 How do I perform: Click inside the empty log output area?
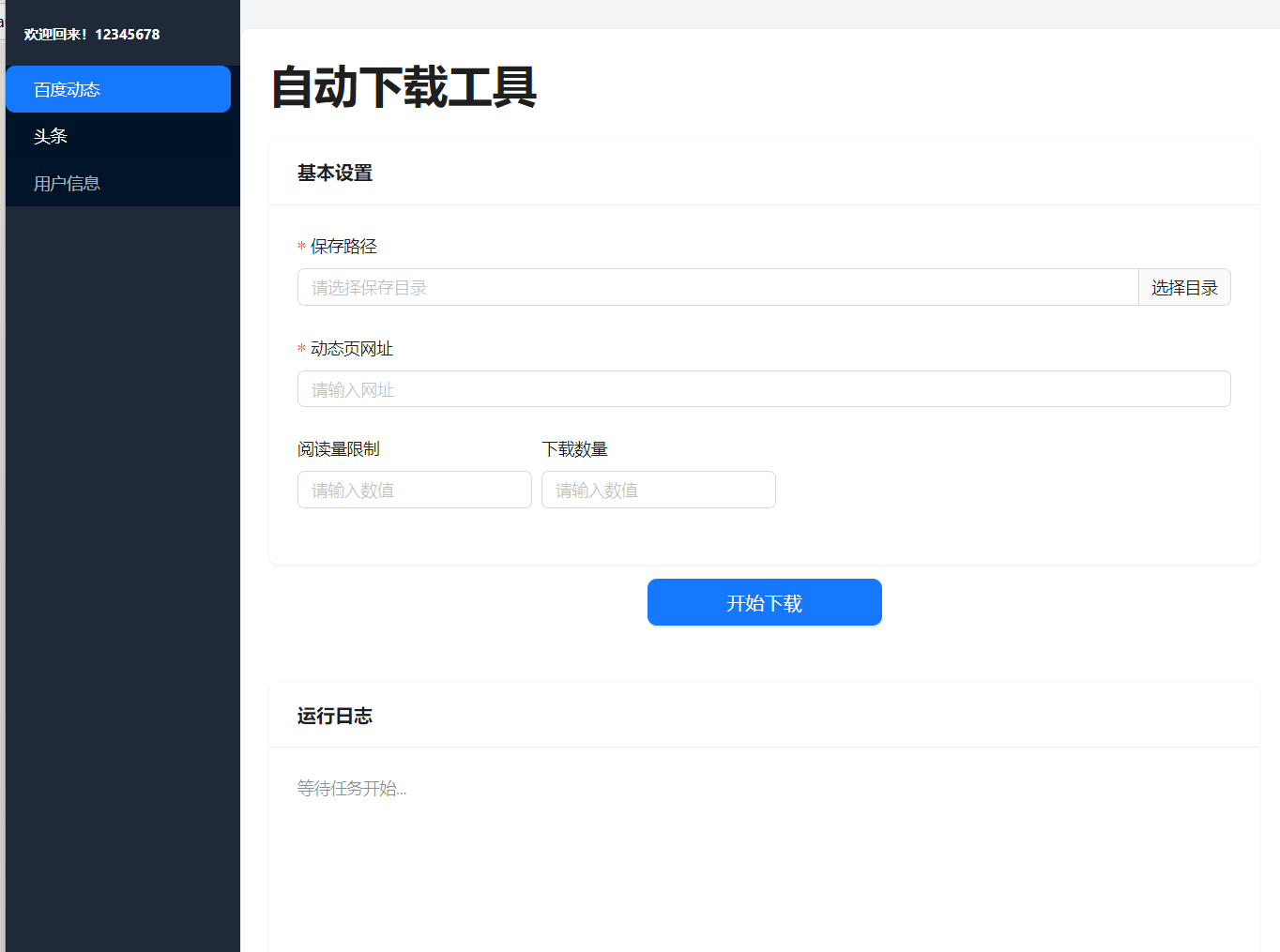[764, 854]
